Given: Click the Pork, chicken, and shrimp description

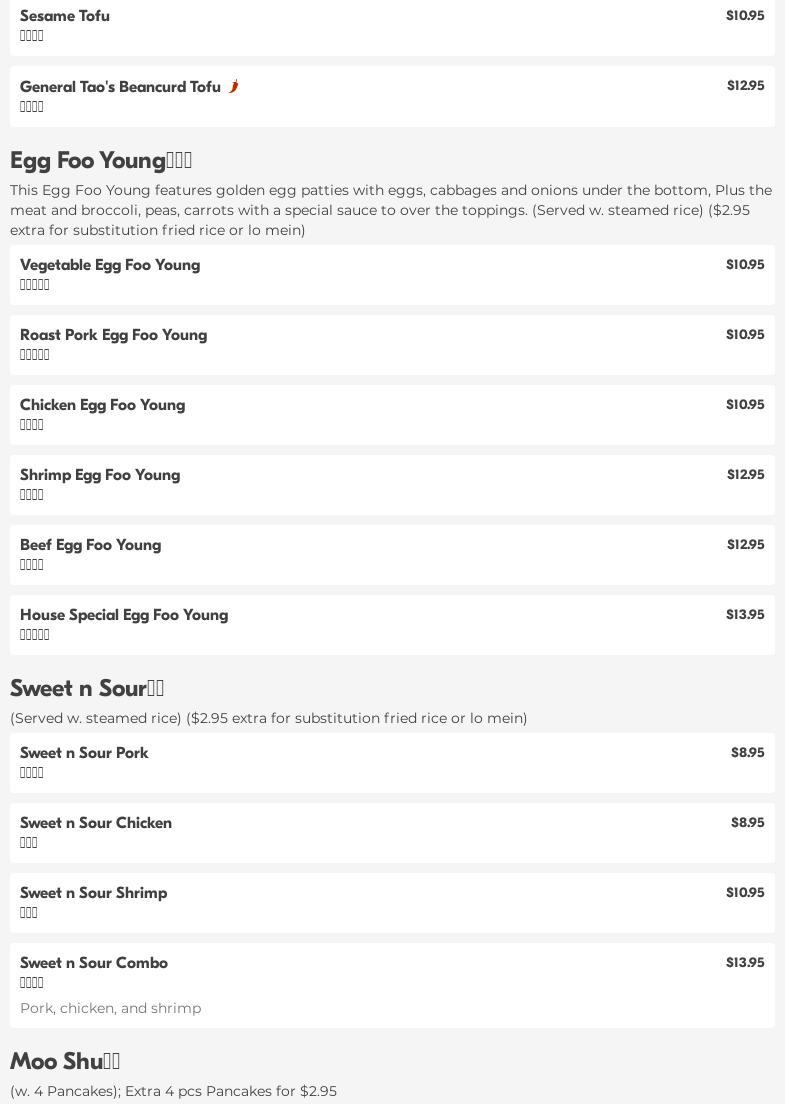Looking at the screenshot, I should click(110, 1008).
